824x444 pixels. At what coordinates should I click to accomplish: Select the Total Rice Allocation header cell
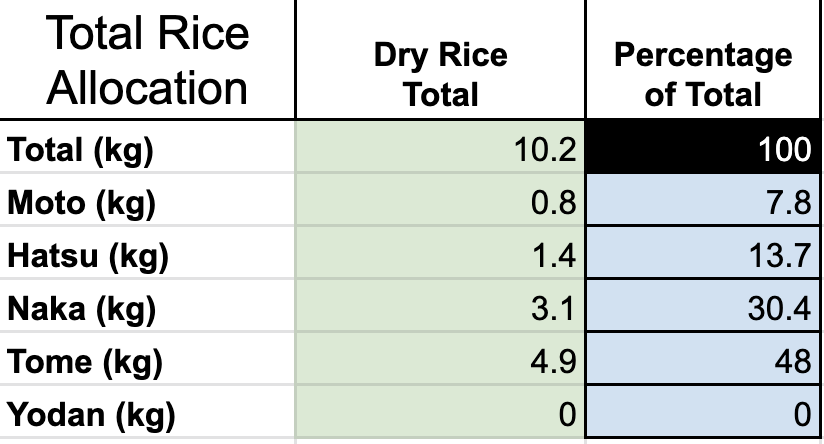147,60
